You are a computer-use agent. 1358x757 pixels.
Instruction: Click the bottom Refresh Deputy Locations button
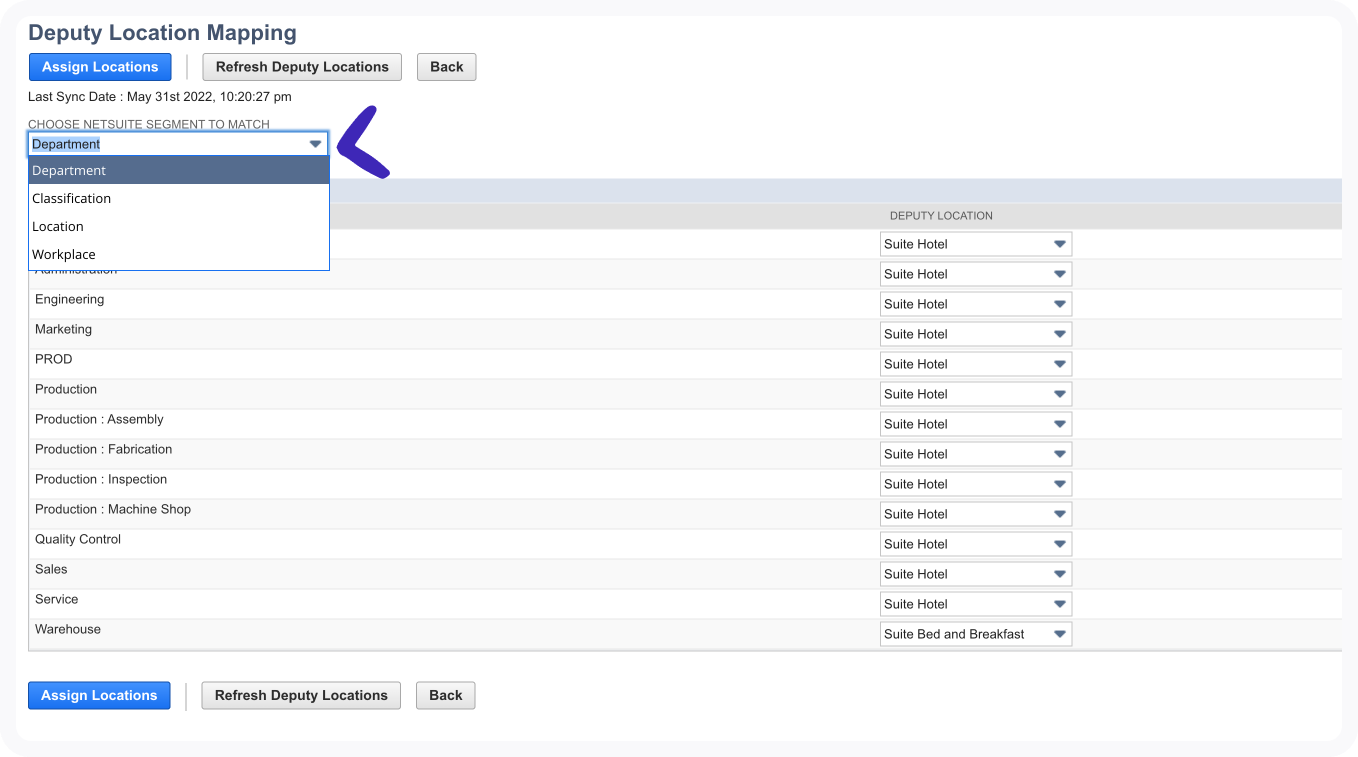(x=301, y=696)
